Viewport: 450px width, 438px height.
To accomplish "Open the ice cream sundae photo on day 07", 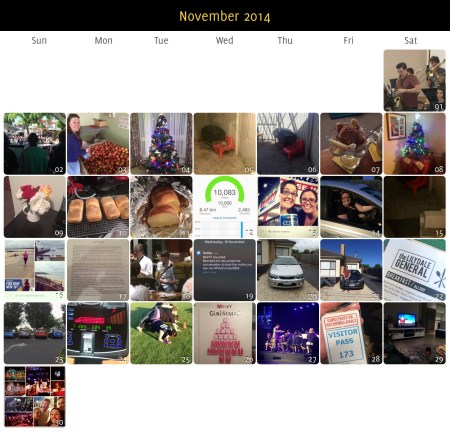I will tap(351, 144).
